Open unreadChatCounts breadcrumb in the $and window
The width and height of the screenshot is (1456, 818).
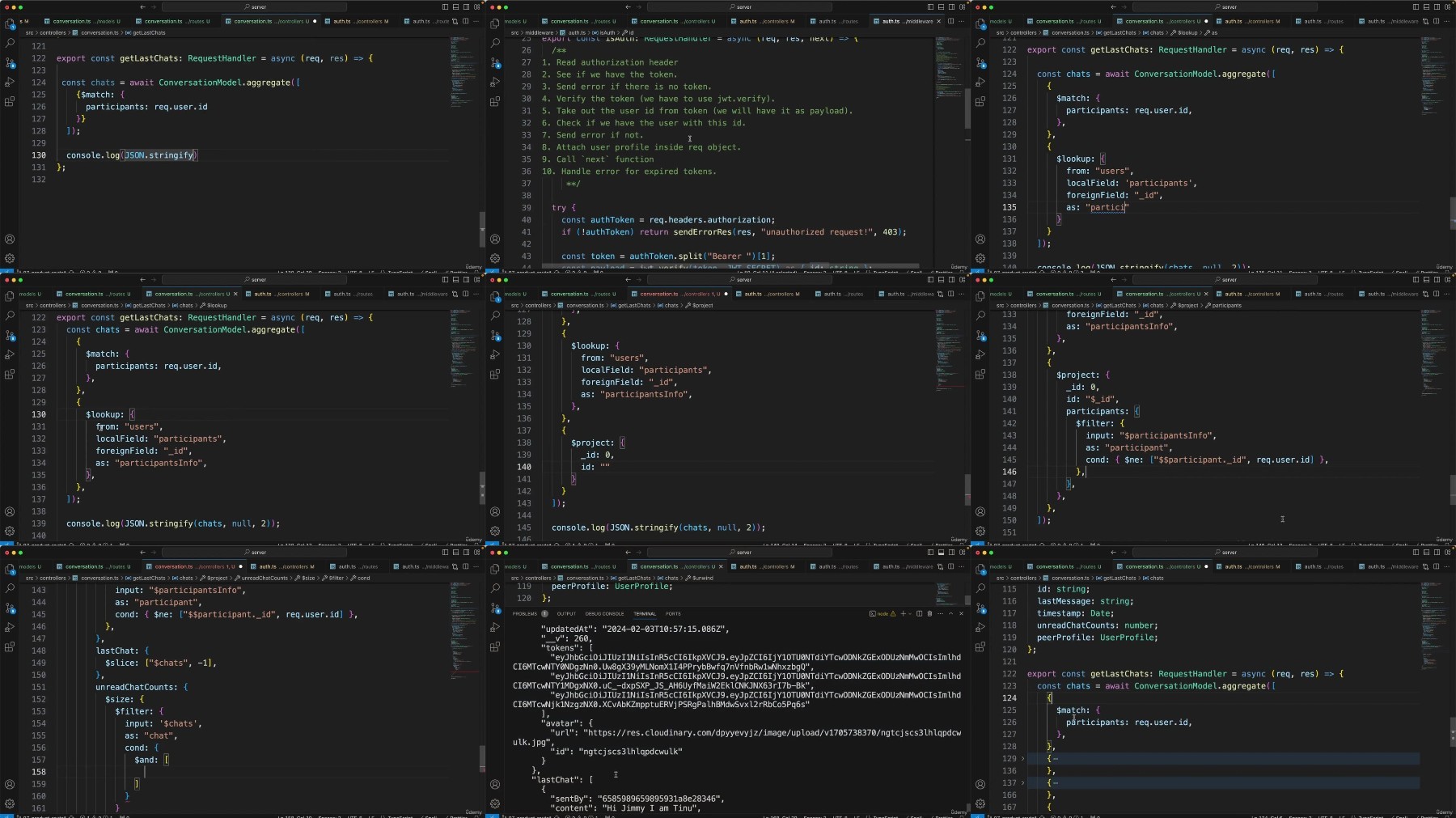(262, 579)
